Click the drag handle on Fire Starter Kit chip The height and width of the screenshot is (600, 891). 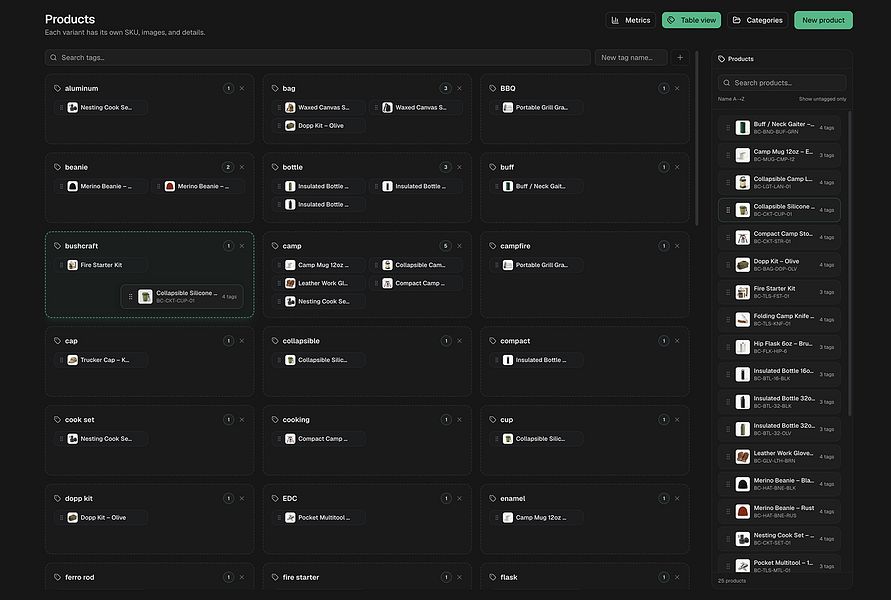pyautogui.click(x=61, y=265)
